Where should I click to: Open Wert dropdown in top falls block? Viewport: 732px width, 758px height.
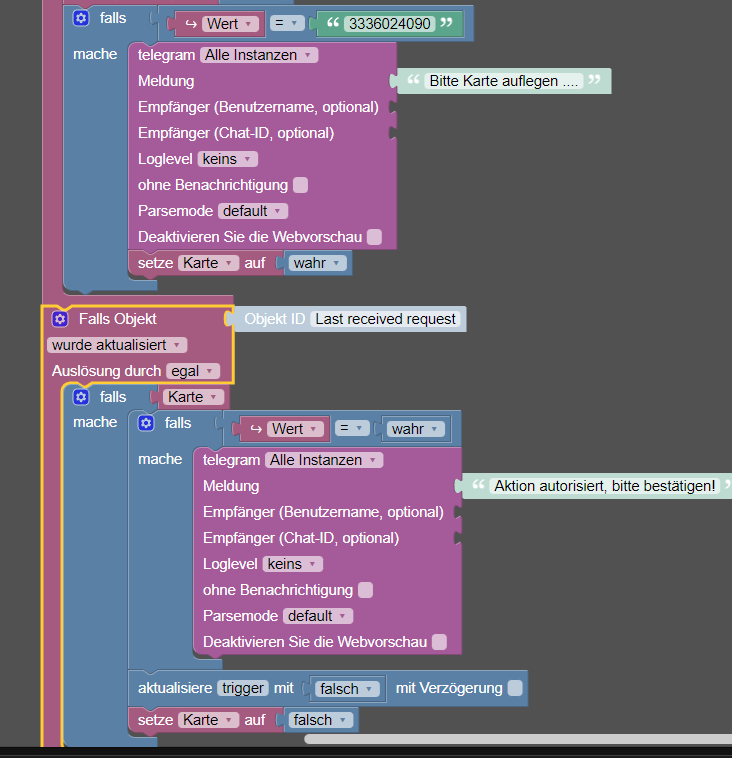coord(230,24)
